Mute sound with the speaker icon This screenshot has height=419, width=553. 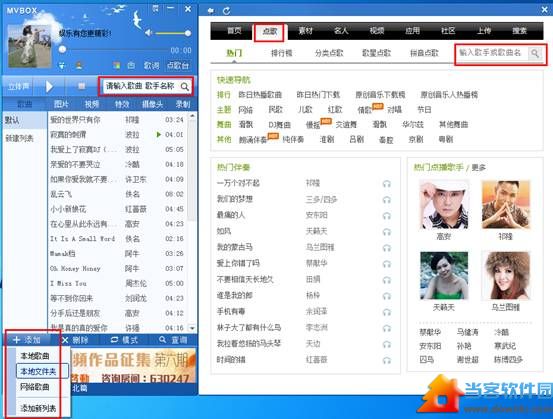[148, 33]
